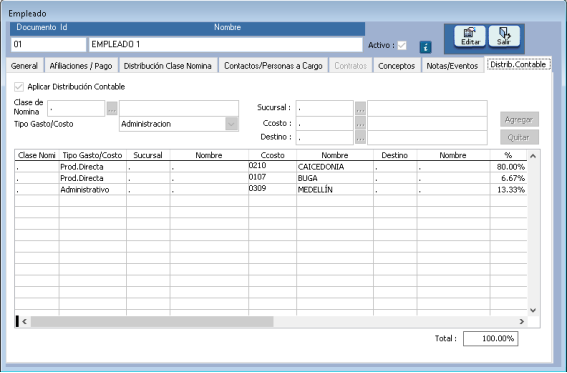
Task: Switch to Afiliaciones / Pago tab
Action: tap(81, 66)
